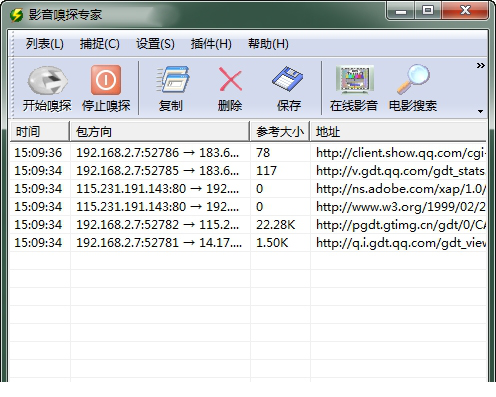Open Online Media (在线影音) TV icon
This screenshot has width=496, height=397.
[x=355, y=79]
